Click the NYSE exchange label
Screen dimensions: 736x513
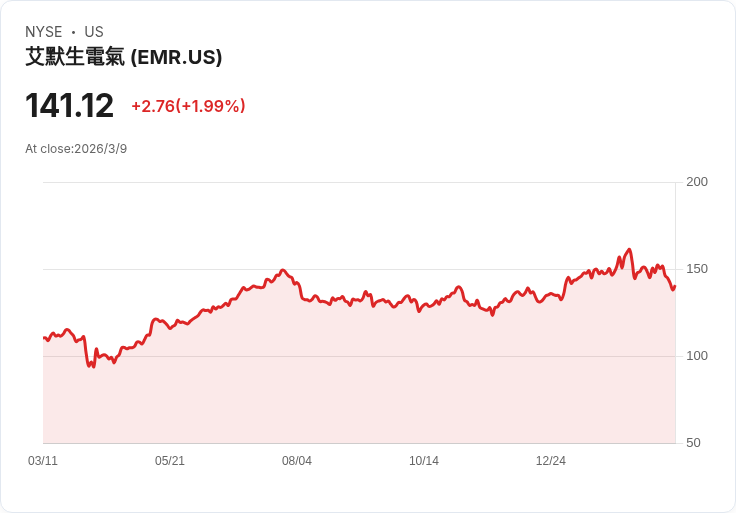[x=44, y=32]
